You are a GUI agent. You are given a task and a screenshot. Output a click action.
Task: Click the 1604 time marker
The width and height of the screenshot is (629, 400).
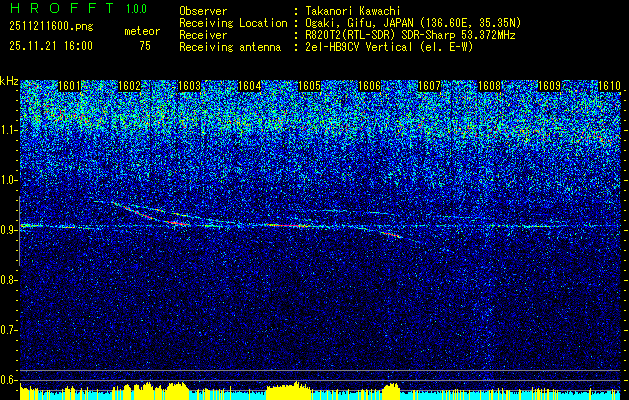(250, 86)
